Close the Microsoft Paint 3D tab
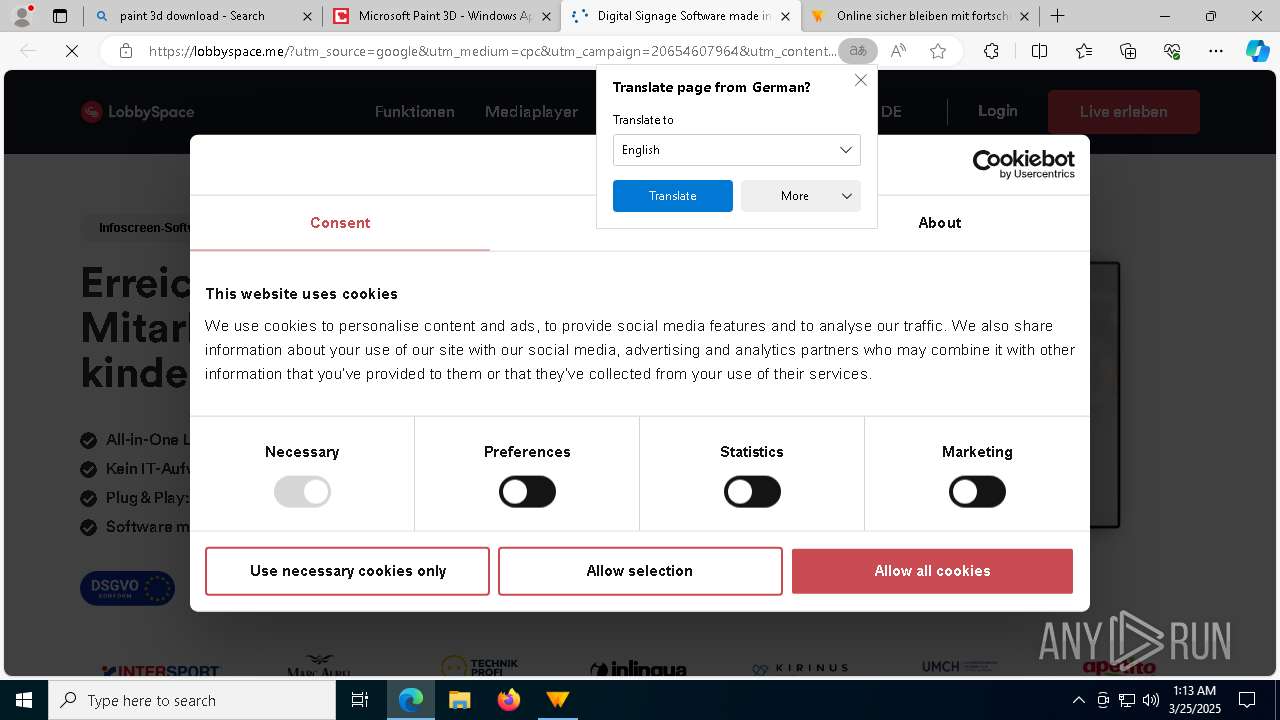The width and height of the screenshot is (1280, 720). [546, 16]
